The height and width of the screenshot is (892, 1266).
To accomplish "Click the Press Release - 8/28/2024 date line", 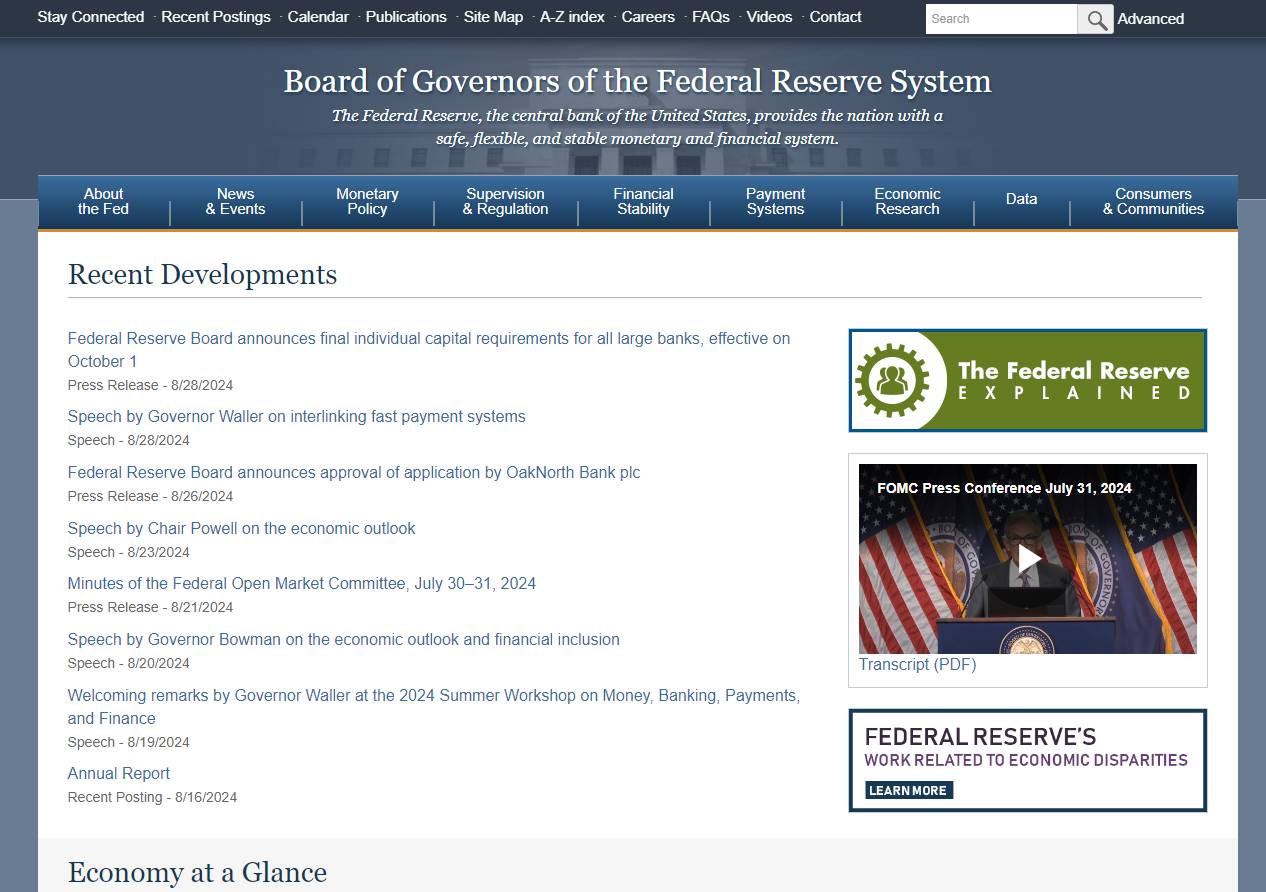I will [x=150, y=385].
